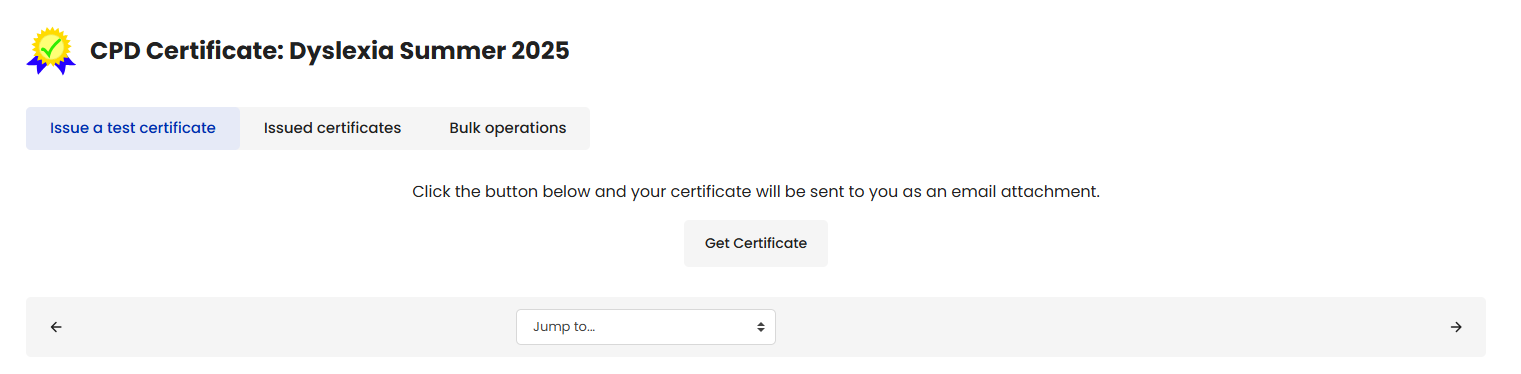Click the grey activity navigation bar background
Viewport: 1521px width, 374px height.
tap(1100, 327)
